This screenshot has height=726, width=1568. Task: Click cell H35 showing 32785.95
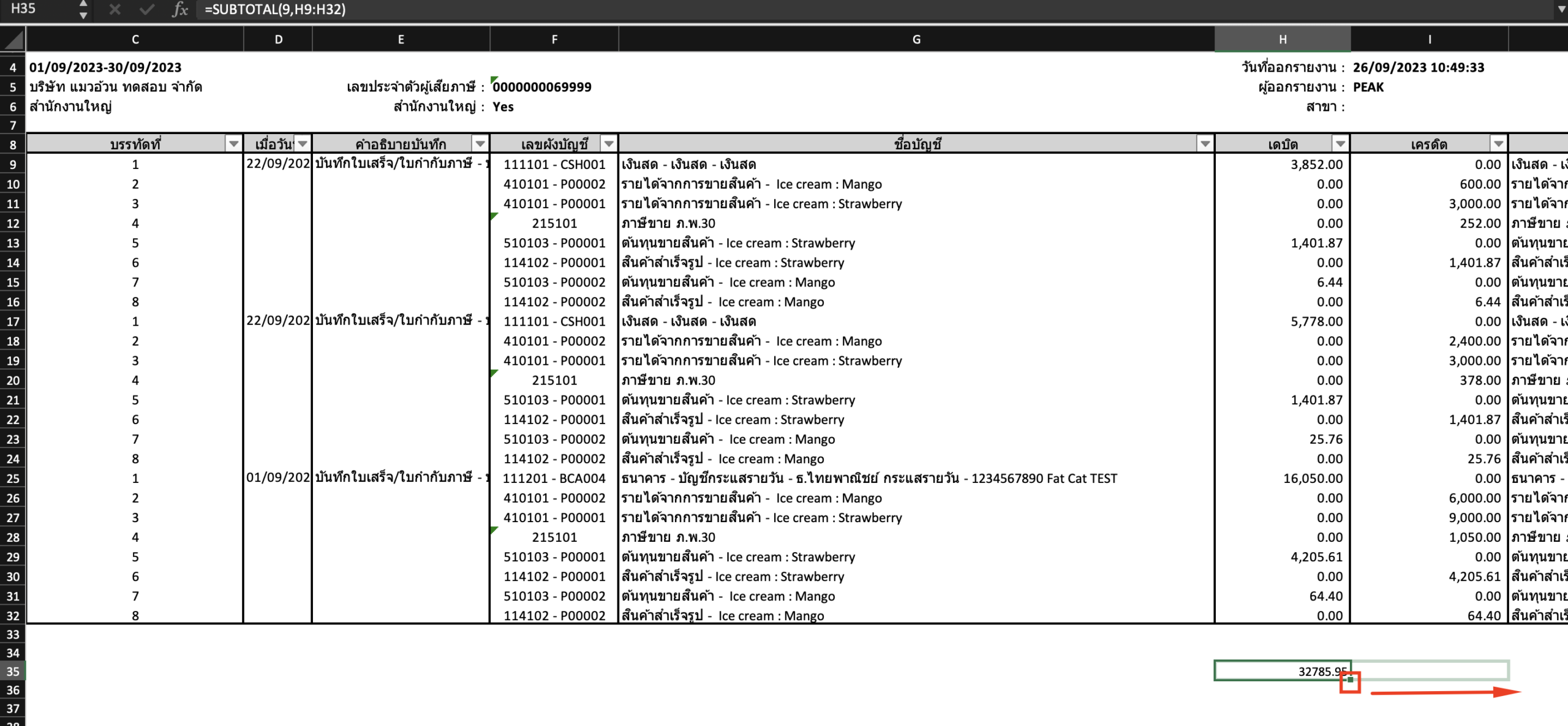click(1282, 671)
